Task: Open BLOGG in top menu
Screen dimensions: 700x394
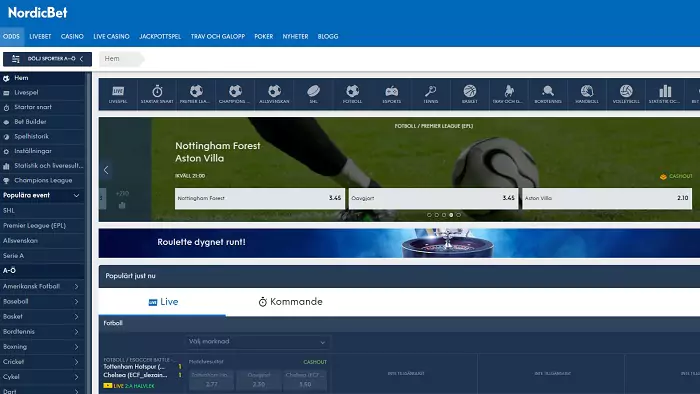Action: pyautogui.click(x=328, y=37)
